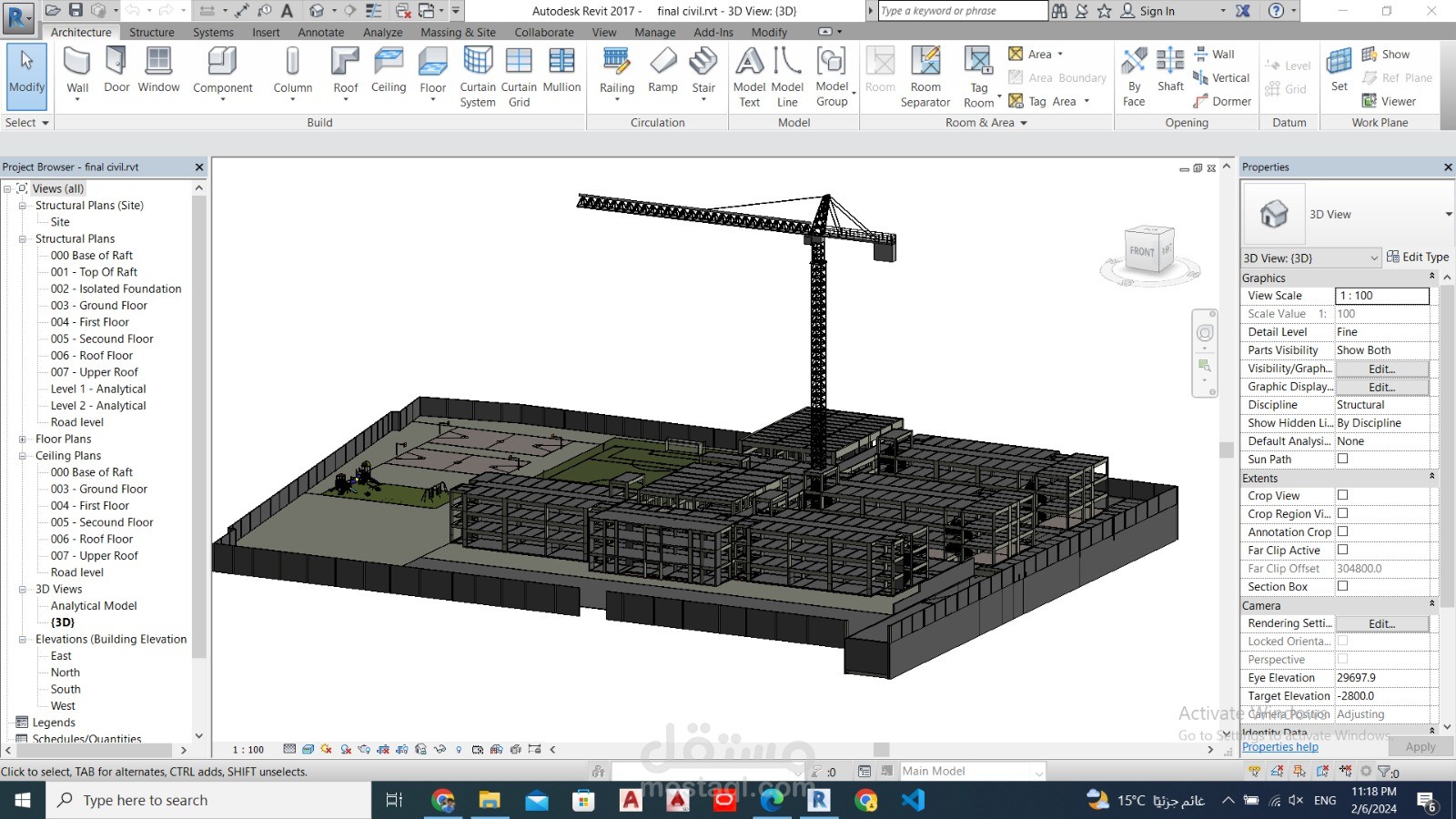Click Edit for Graphic Display options
The image size is (1456, 819).
coord(1381,387)
